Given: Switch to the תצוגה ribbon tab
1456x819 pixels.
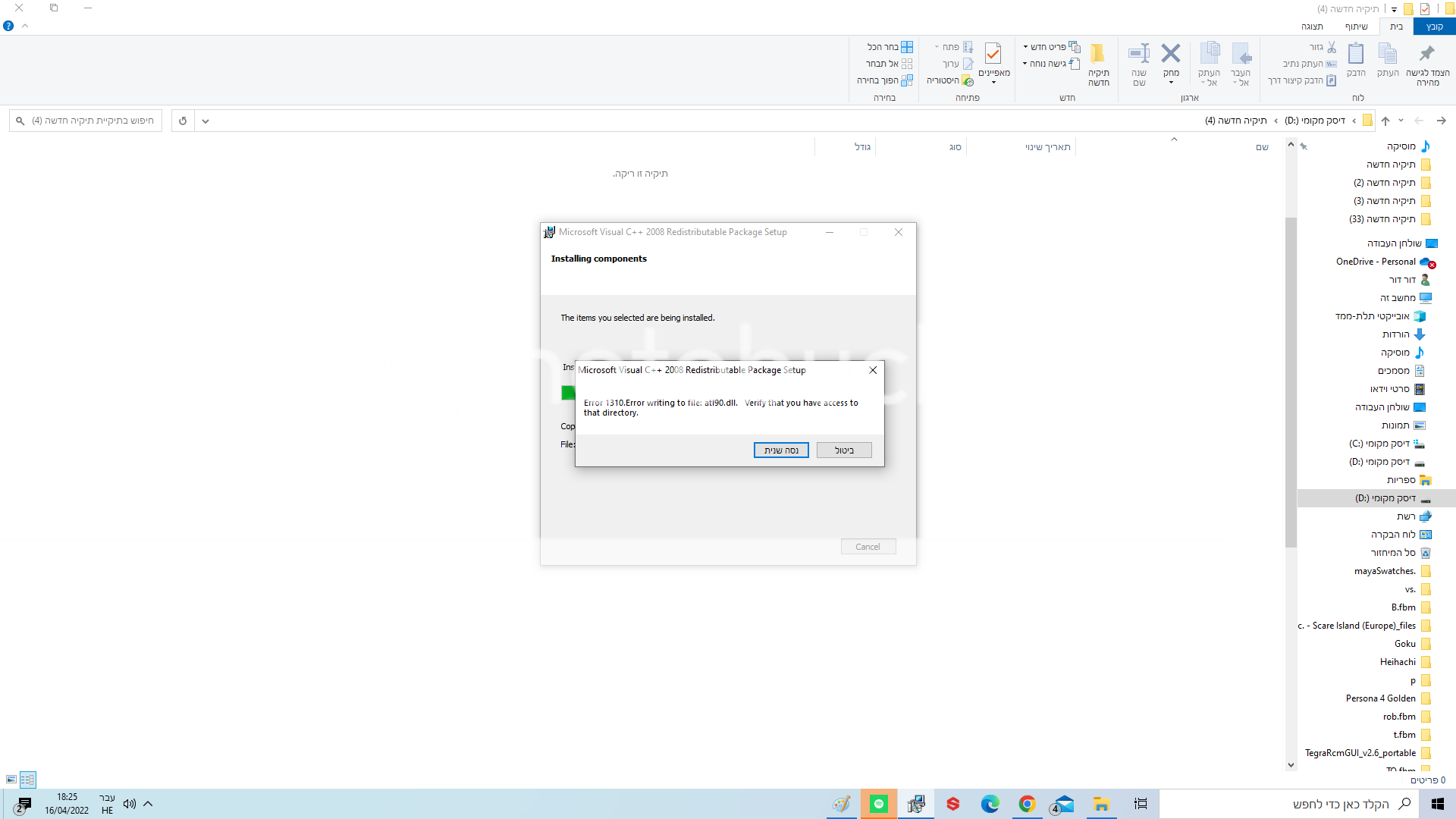Looking at the screenshot, I should [1313, 27].
